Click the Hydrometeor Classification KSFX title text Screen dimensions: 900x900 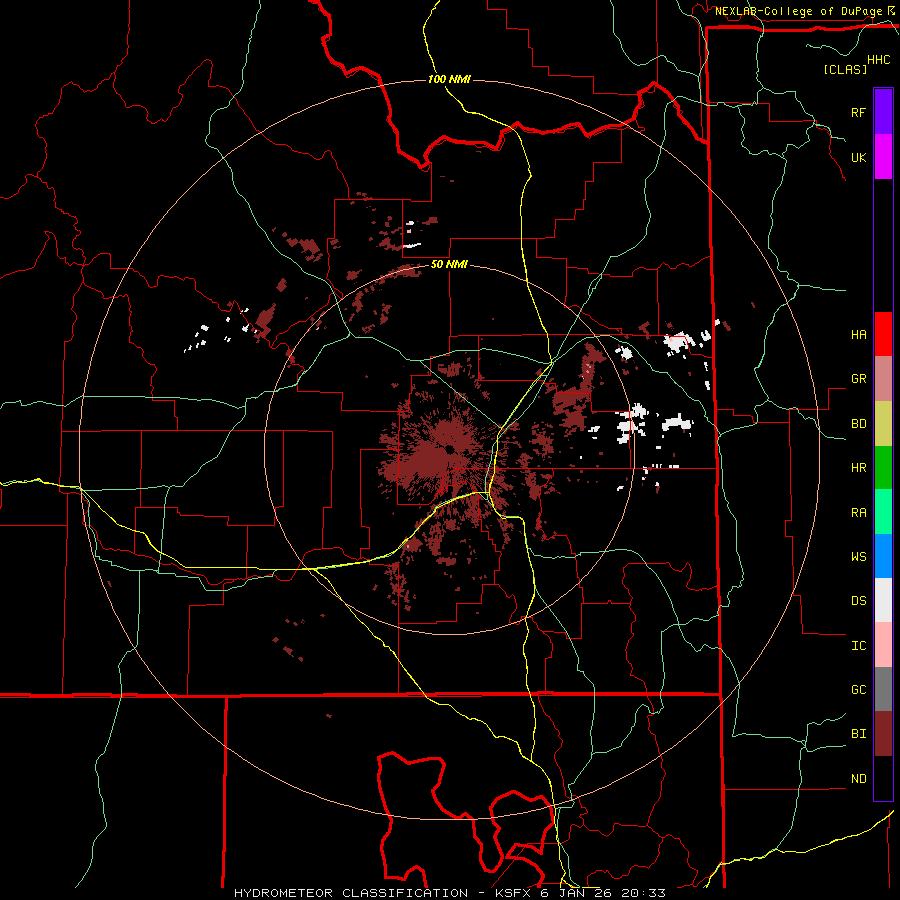coord(449,893)
